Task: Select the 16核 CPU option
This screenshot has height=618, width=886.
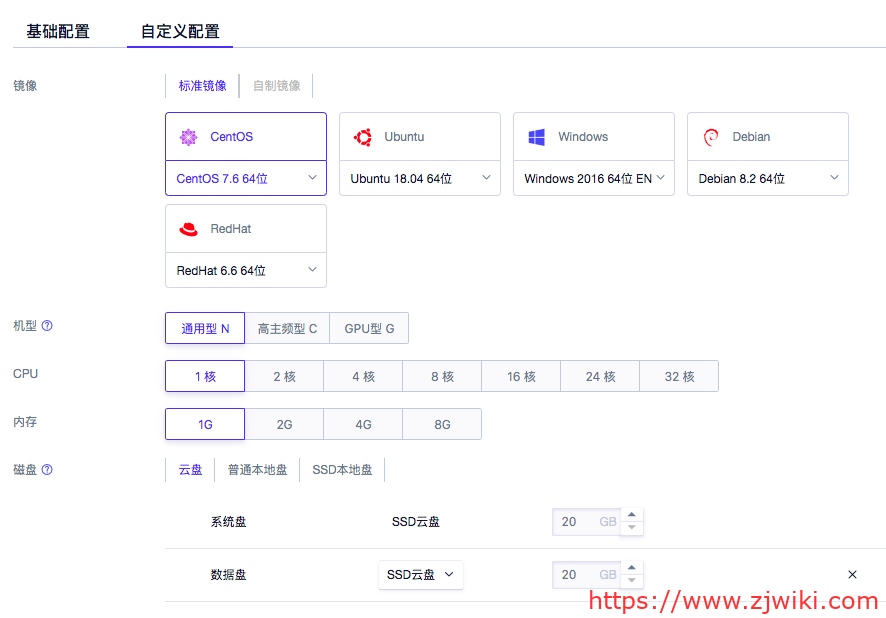Action: [520, 376]
